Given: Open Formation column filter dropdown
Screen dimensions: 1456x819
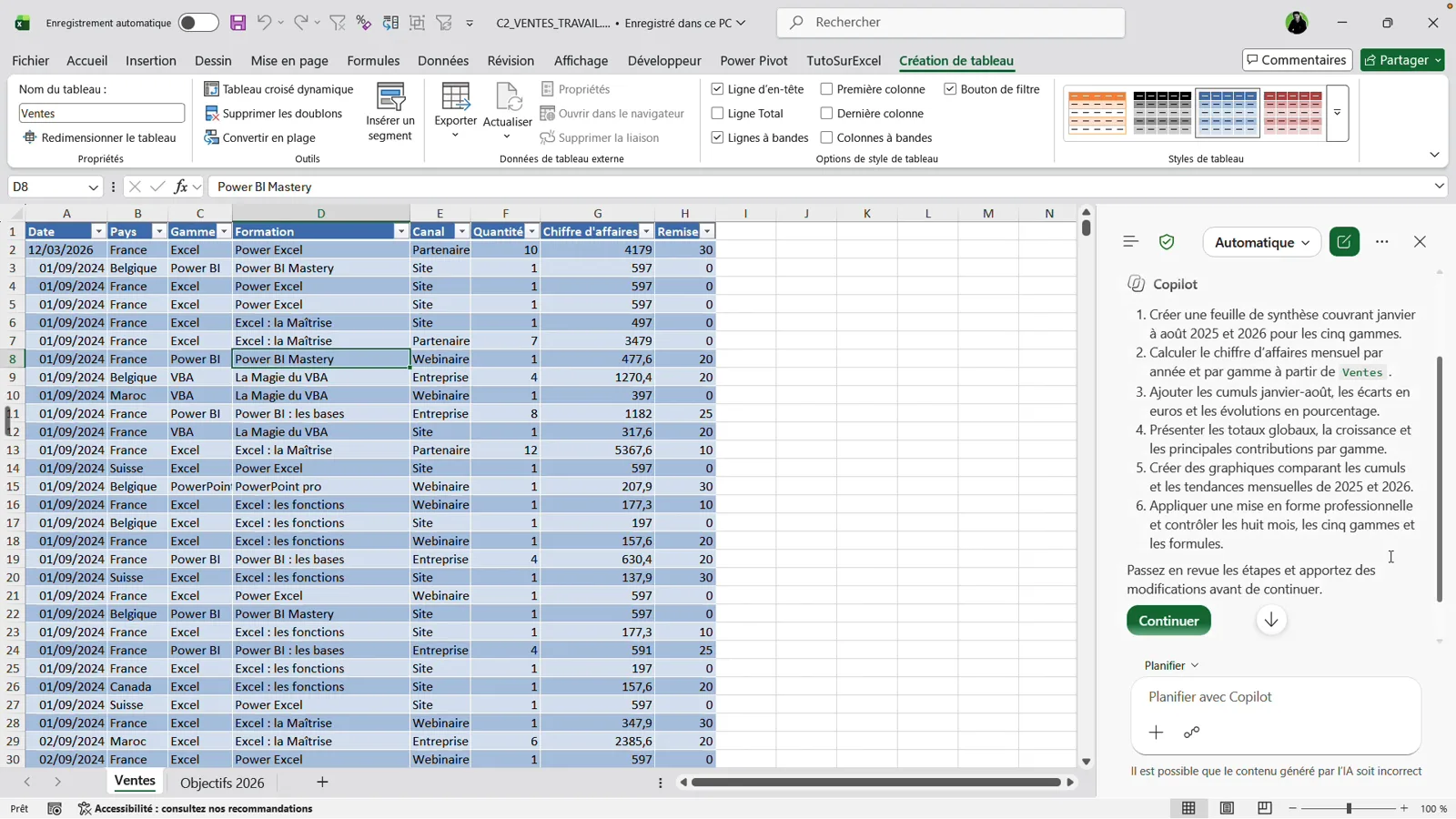Looking at the screenshot, I should [x=400, y=232].
